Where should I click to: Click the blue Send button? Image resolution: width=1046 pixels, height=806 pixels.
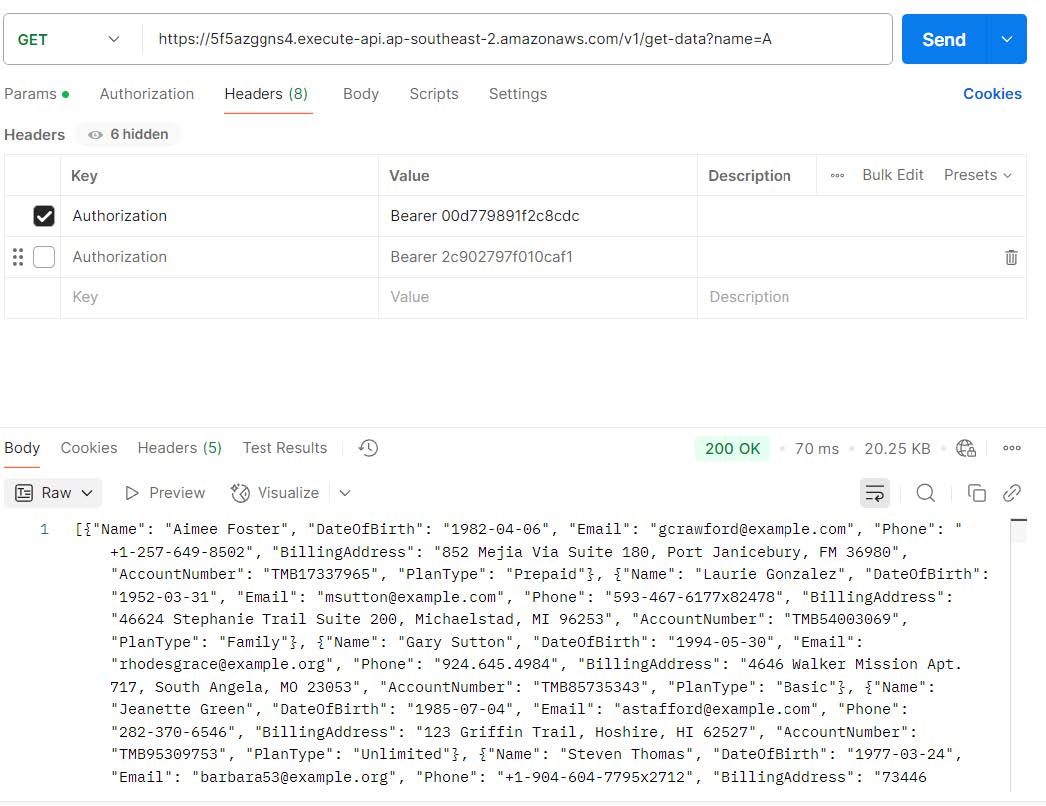click(943, 39)
